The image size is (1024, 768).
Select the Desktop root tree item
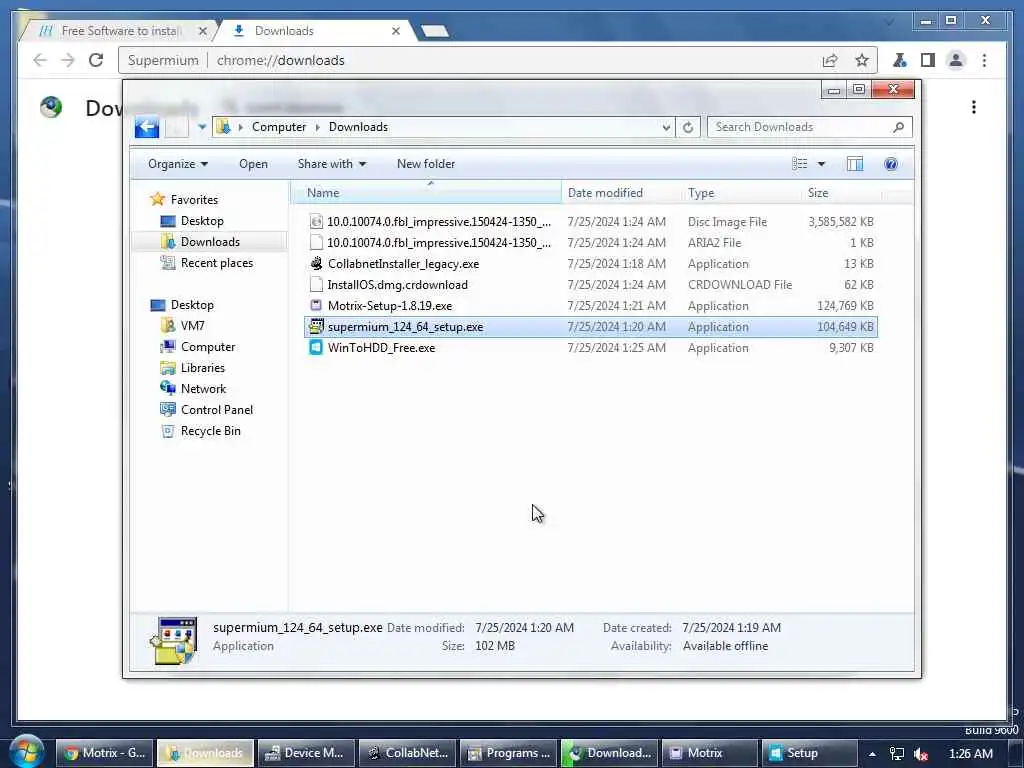pos(192,305)
